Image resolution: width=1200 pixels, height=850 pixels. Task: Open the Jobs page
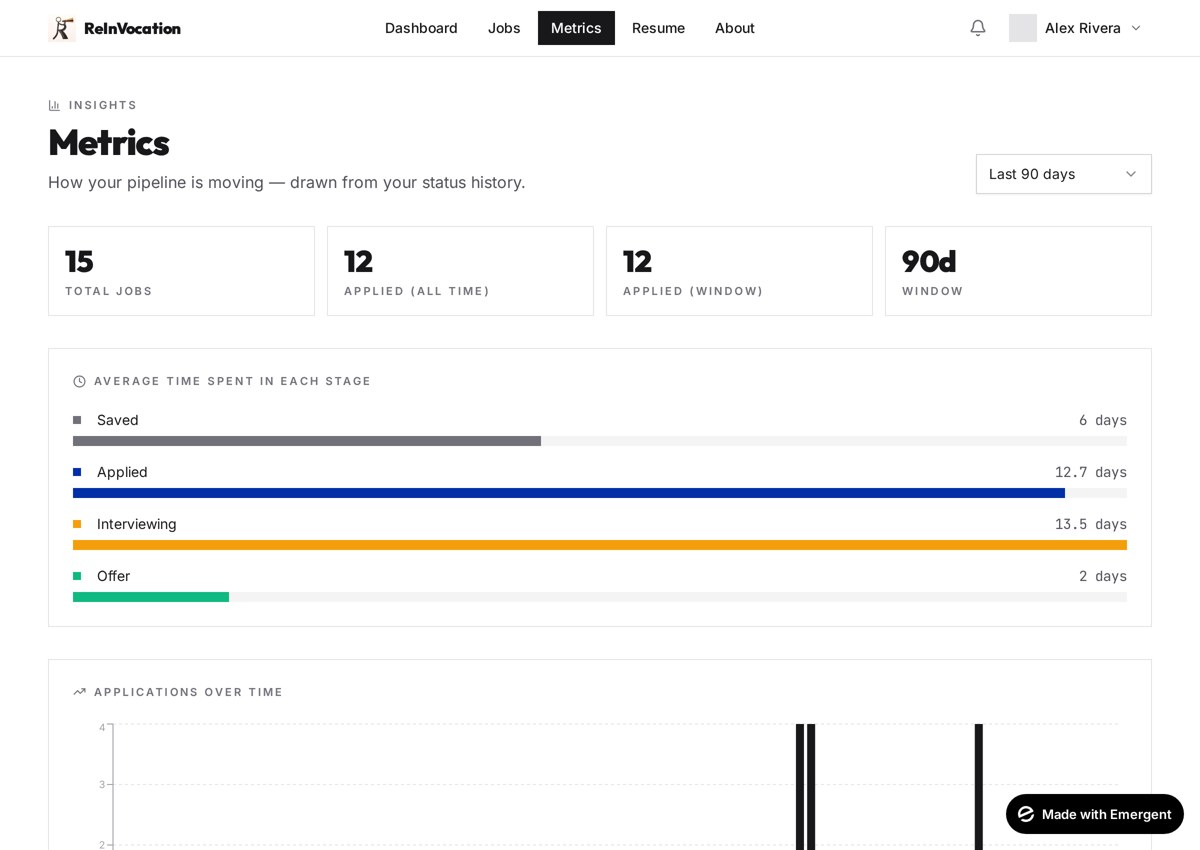(504, 28)
